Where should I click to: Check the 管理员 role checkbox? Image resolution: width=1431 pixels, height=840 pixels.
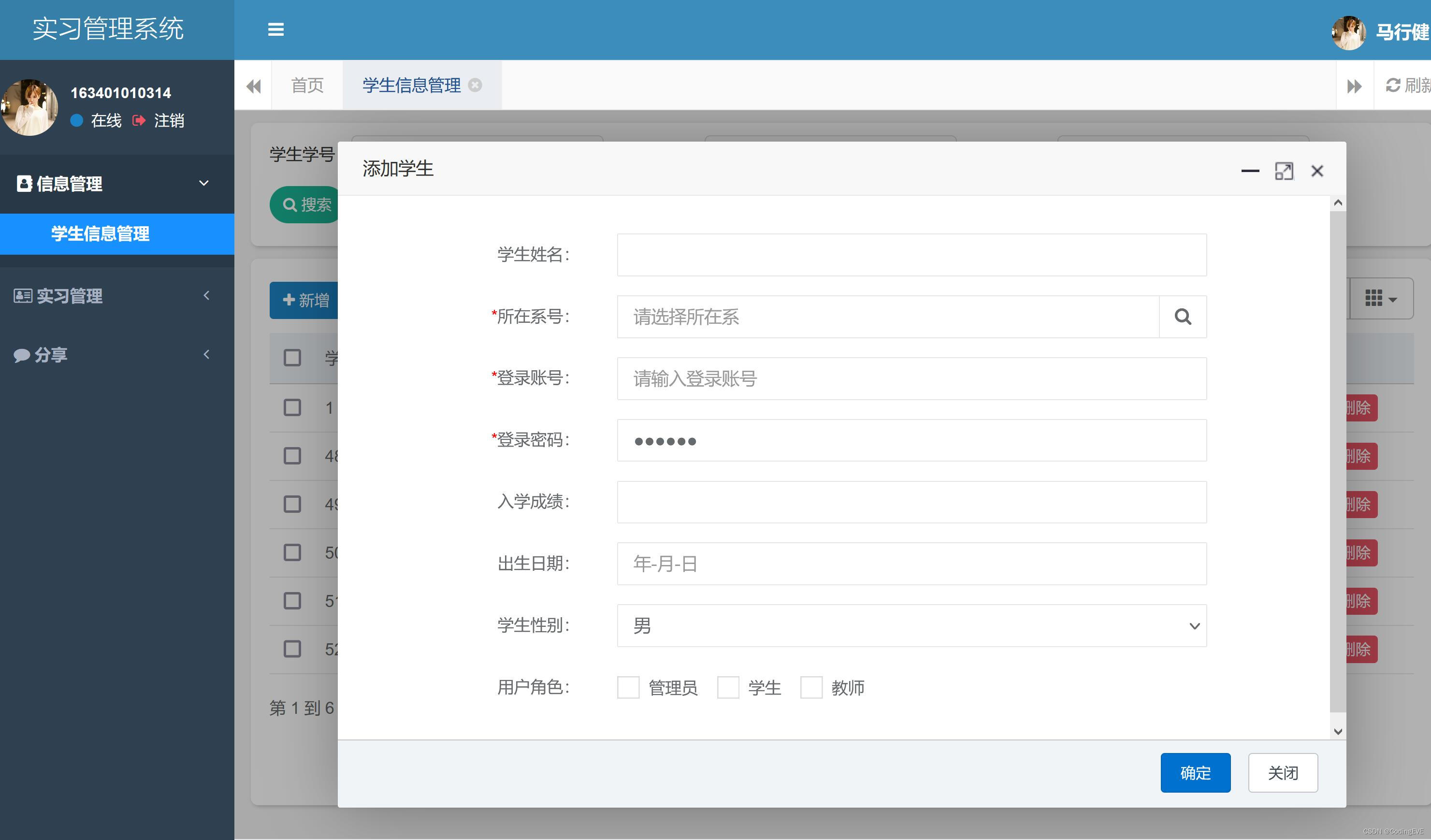coord(628,687)
